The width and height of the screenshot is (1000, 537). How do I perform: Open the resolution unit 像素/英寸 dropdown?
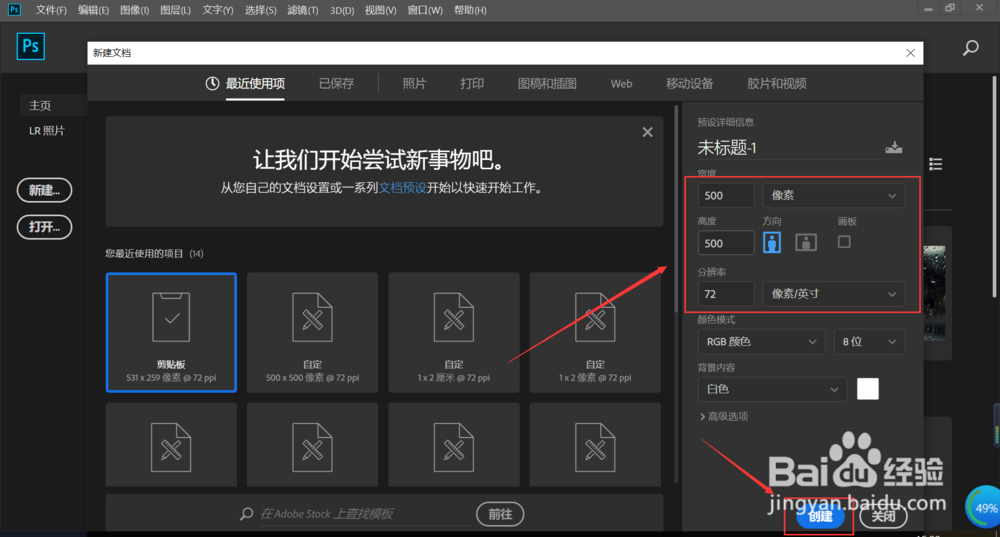click(x=834, y=294)
